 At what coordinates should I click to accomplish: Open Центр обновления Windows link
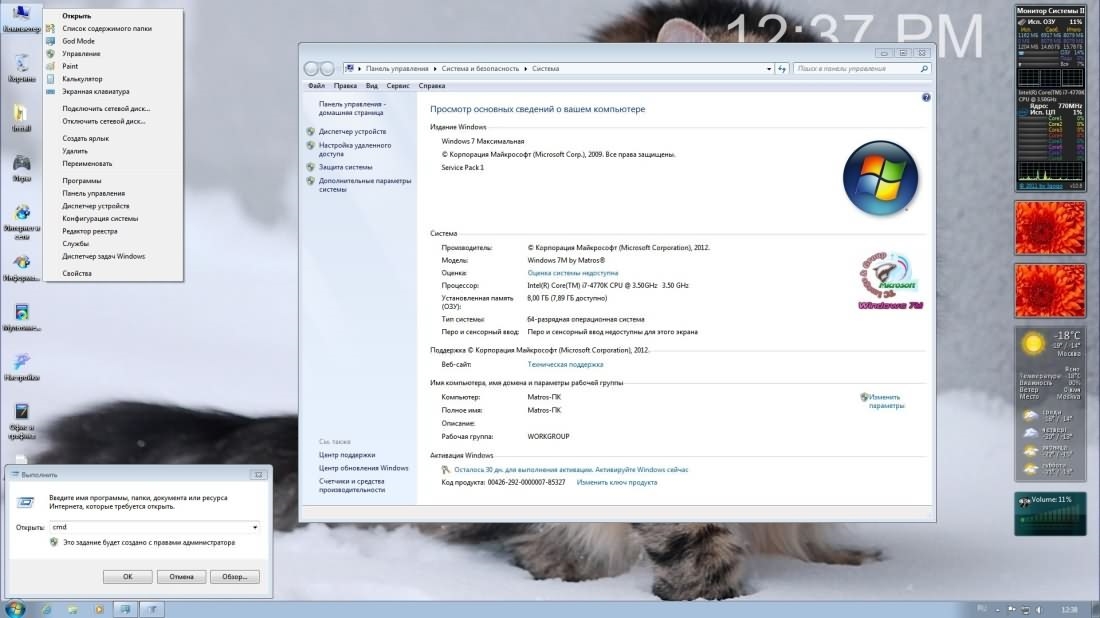363,468
